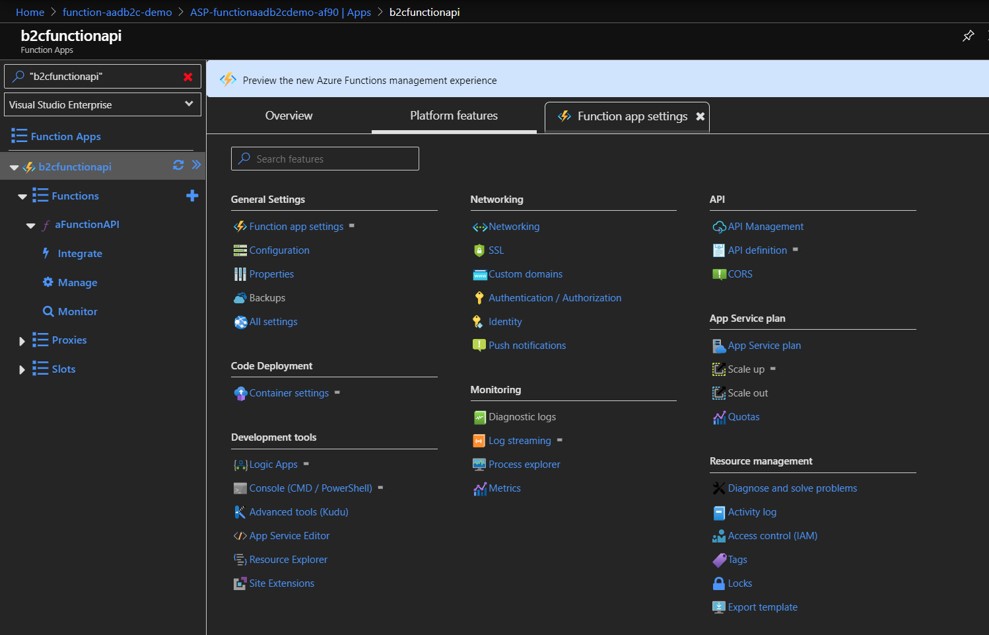The height and width of the screenshot is (635, 989).
Task: Click the Function app settings lightning icon
Action: 240,226
